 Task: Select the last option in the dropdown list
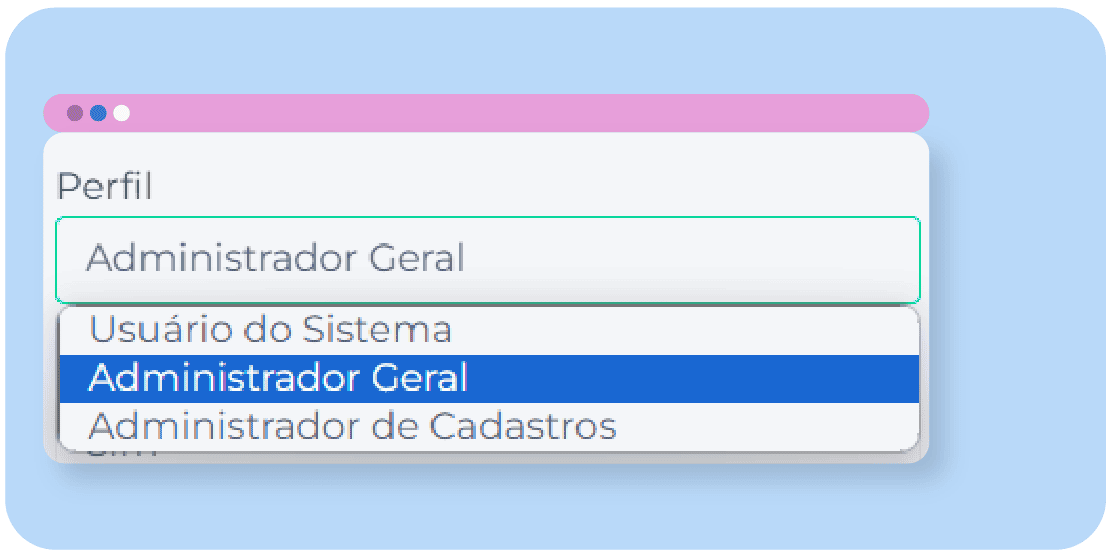coord(352,427)
